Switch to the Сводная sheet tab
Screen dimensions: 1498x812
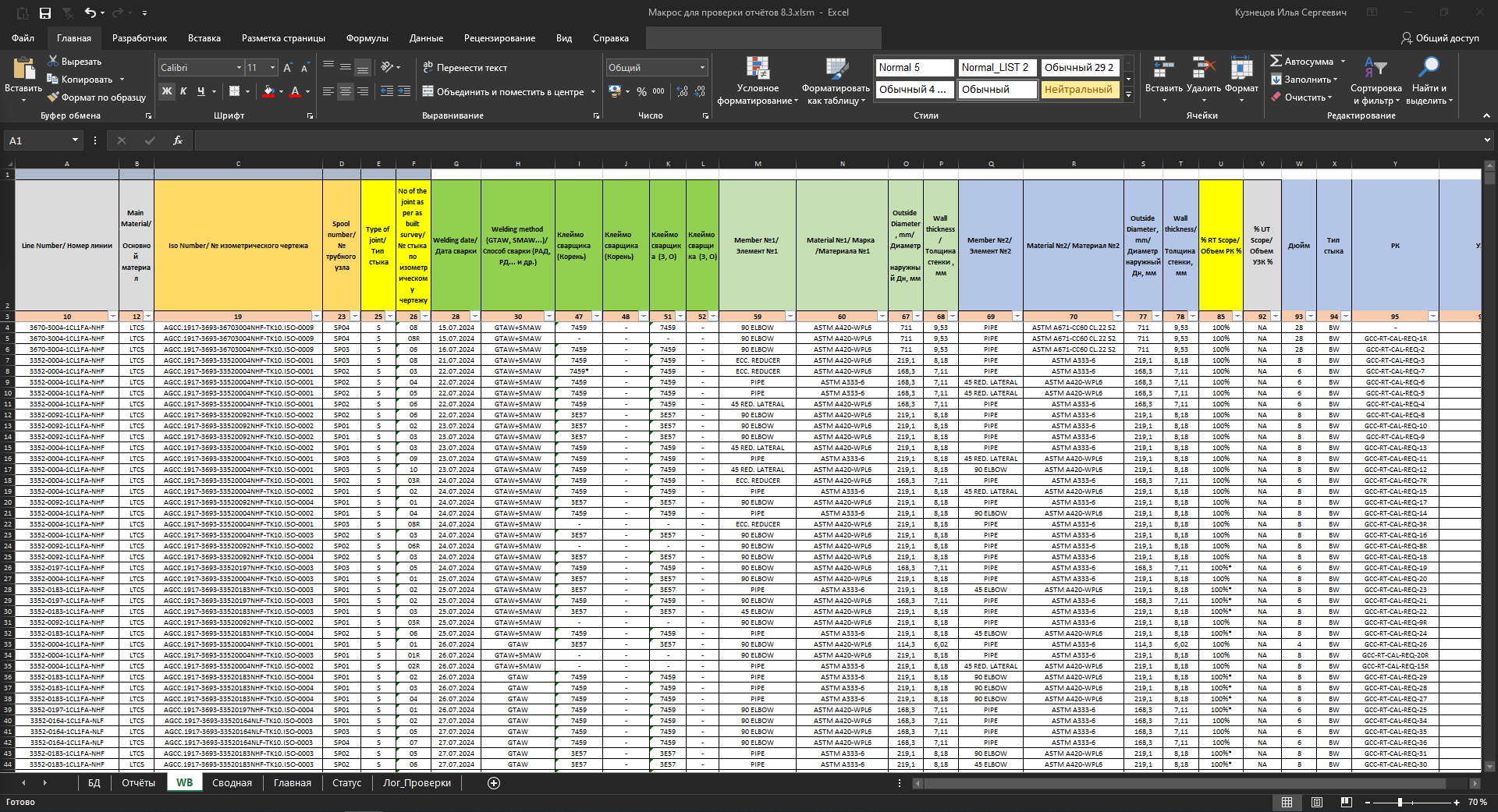(x=232, y=783)
